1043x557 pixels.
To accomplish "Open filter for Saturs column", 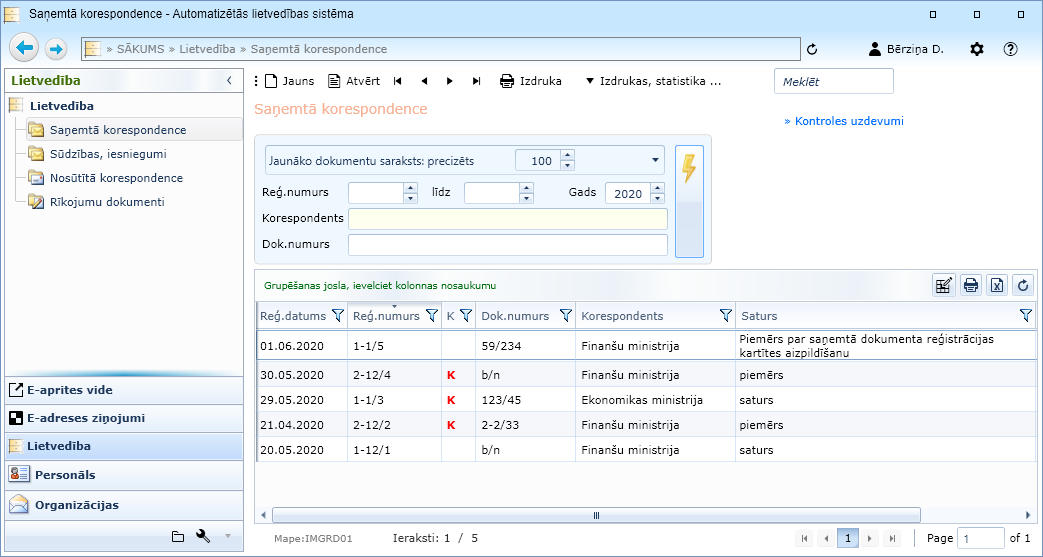I will pos(1025,316).
